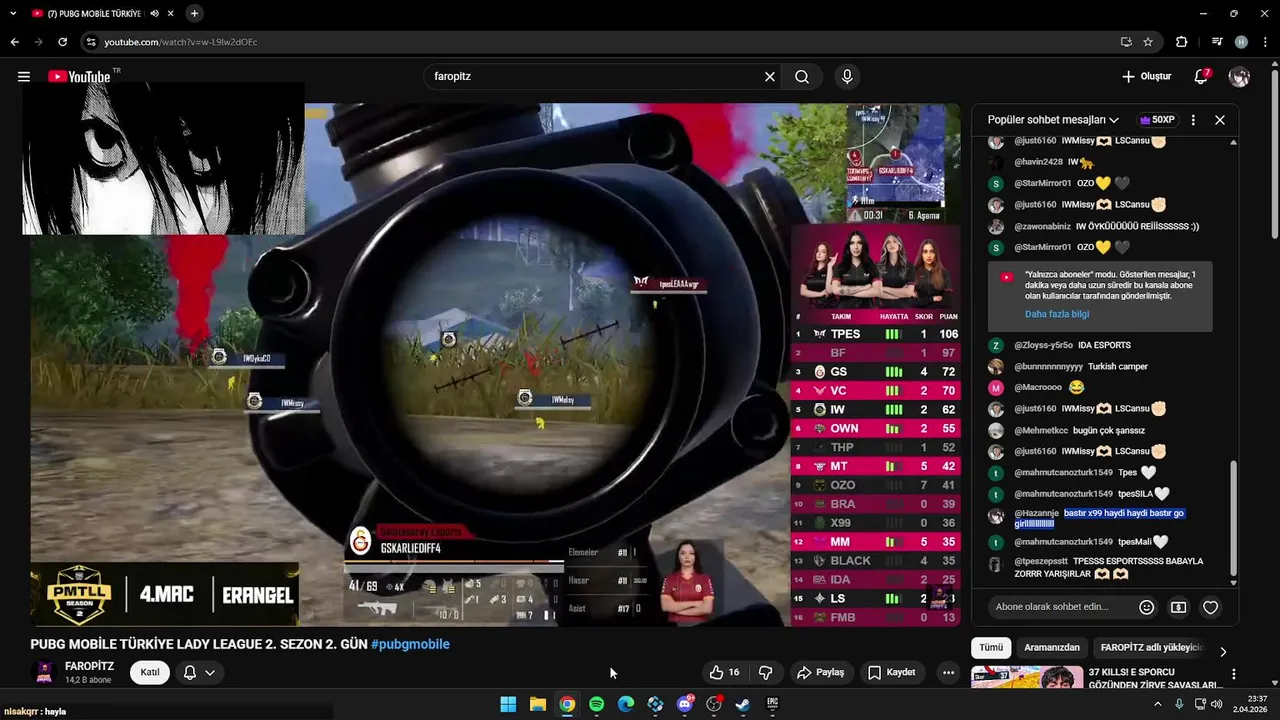1280x720 pixels.
Task: Save video with Kaydet button
Action: (x=892, y=673)
